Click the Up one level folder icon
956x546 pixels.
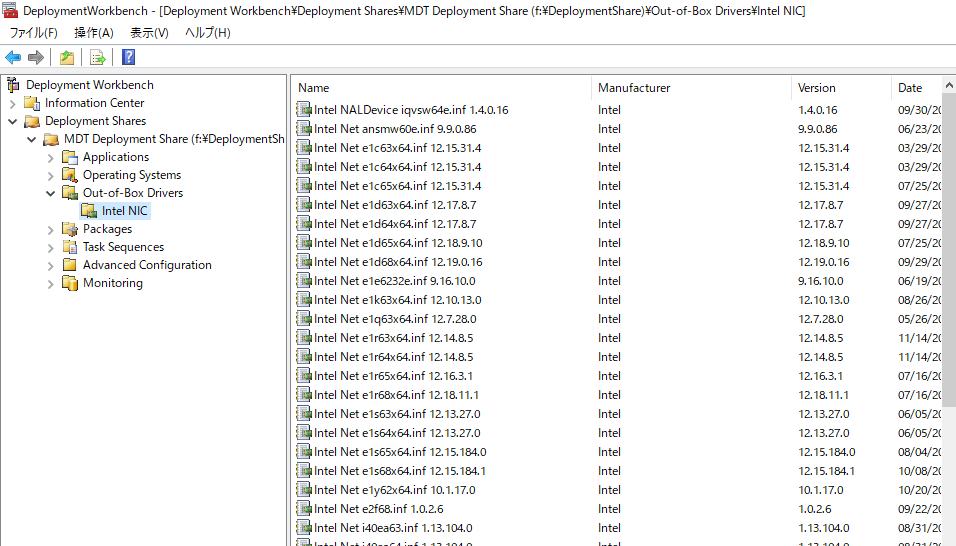click(66, 57)
